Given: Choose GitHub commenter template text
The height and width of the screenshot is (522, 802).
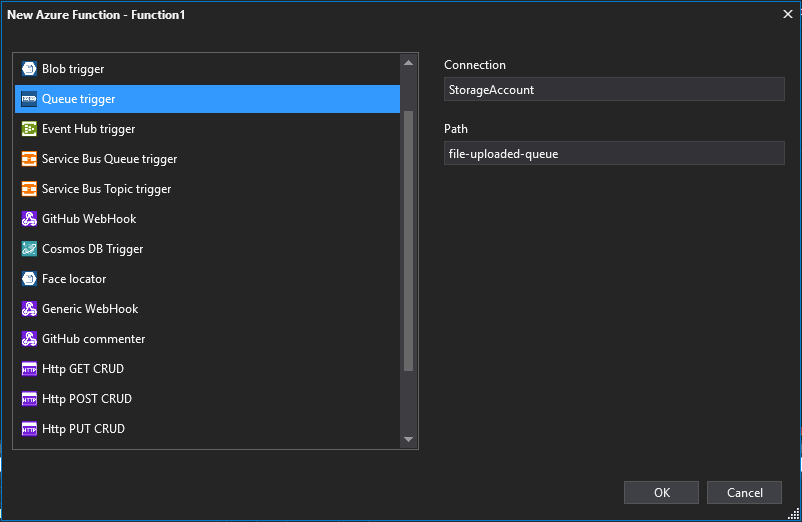Looking at the screenshot, I should coord(94,339).
